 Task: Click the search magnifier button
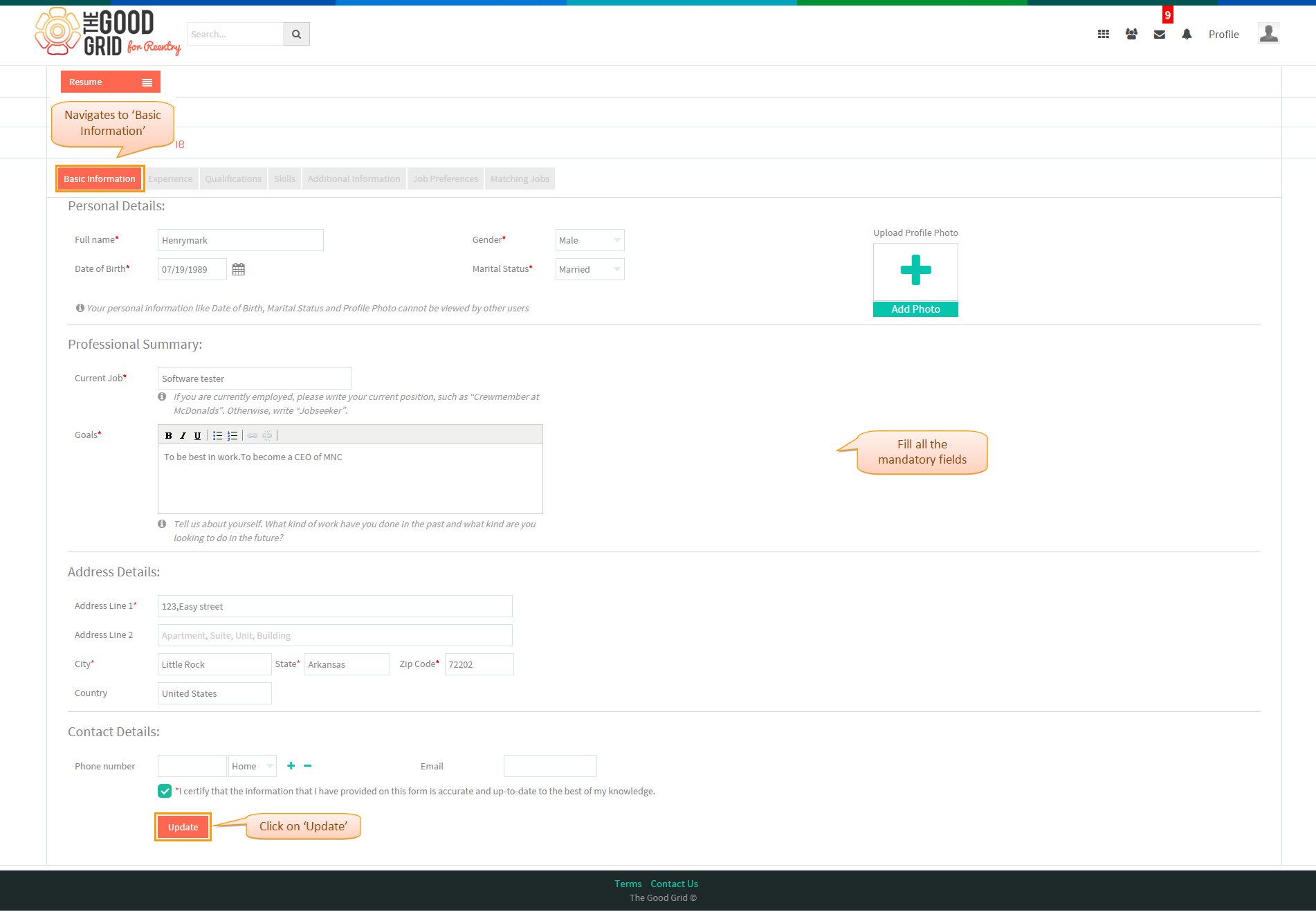click(x=296, y=34)
